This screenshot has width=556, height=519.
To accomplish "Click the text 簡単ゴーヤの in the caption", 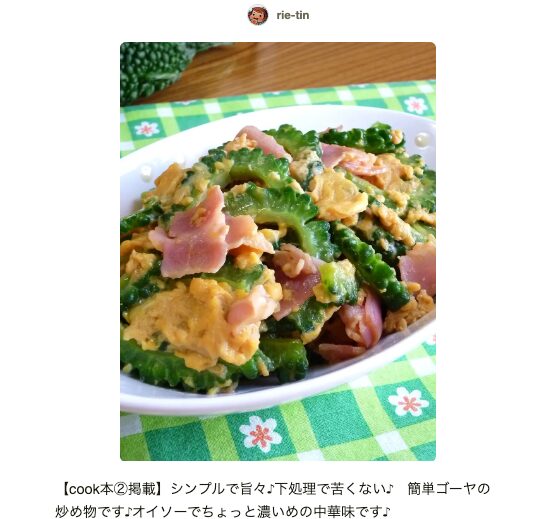I will 448,489.
